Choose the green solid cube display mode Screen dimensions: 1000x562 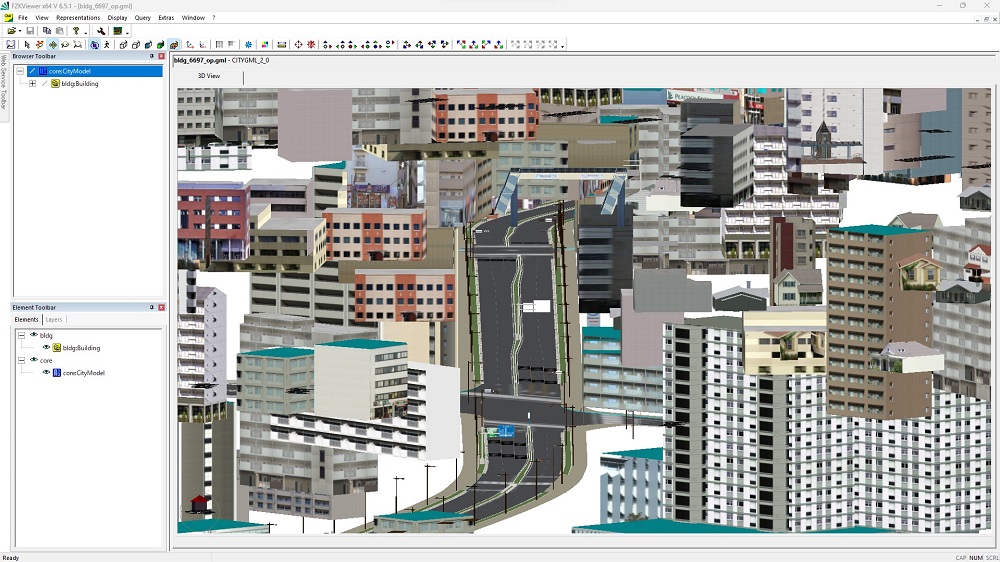[161, 45]
